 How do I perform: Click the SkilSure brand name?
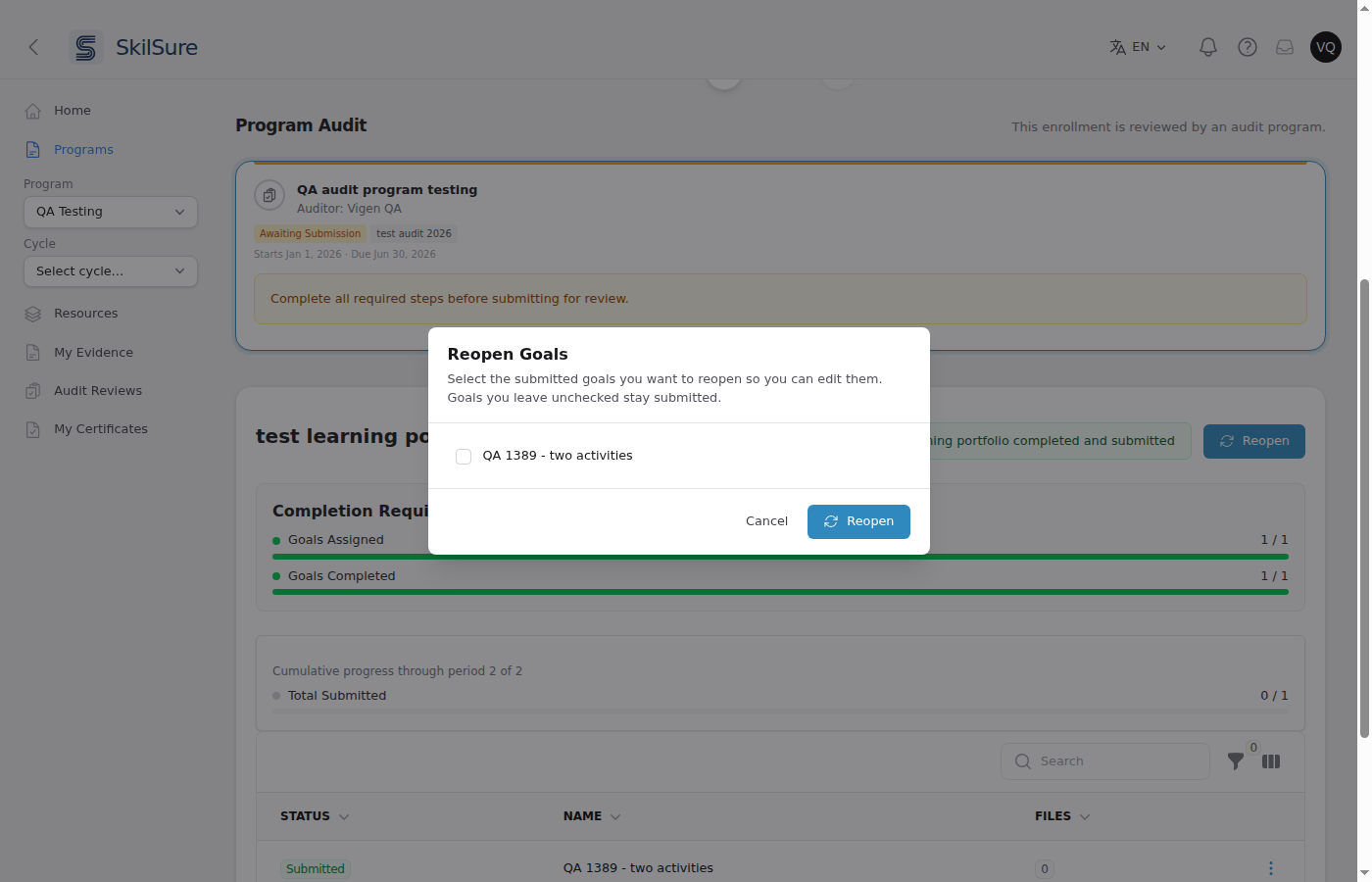pyautogui.click(x=157, y=47)
